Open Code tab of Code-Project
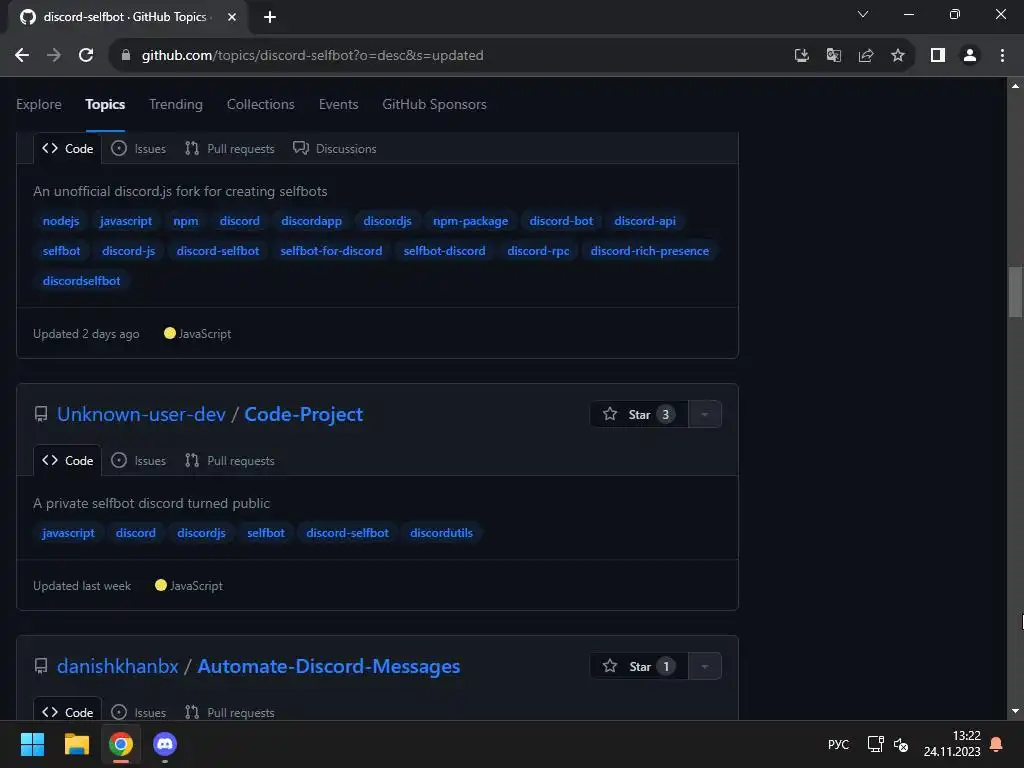The height and width of the screenshot is (768, 1024). (68, 461)
